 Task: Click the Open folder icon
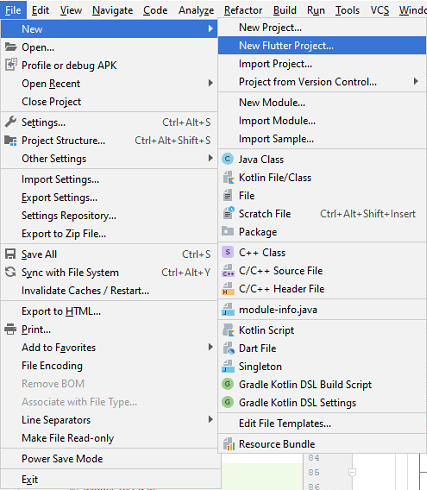point(11,47)
